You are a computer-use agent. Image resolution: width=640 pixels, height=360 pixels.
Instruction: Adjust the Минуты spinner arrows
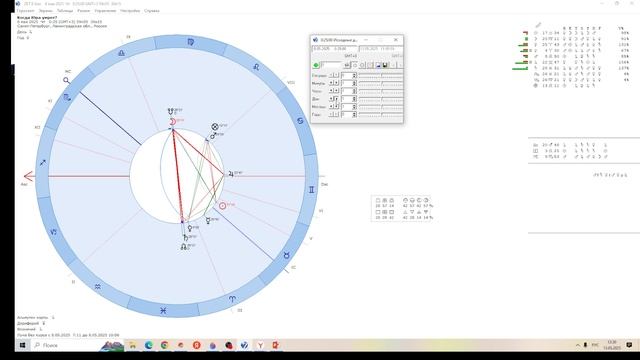tap(354, 83)
